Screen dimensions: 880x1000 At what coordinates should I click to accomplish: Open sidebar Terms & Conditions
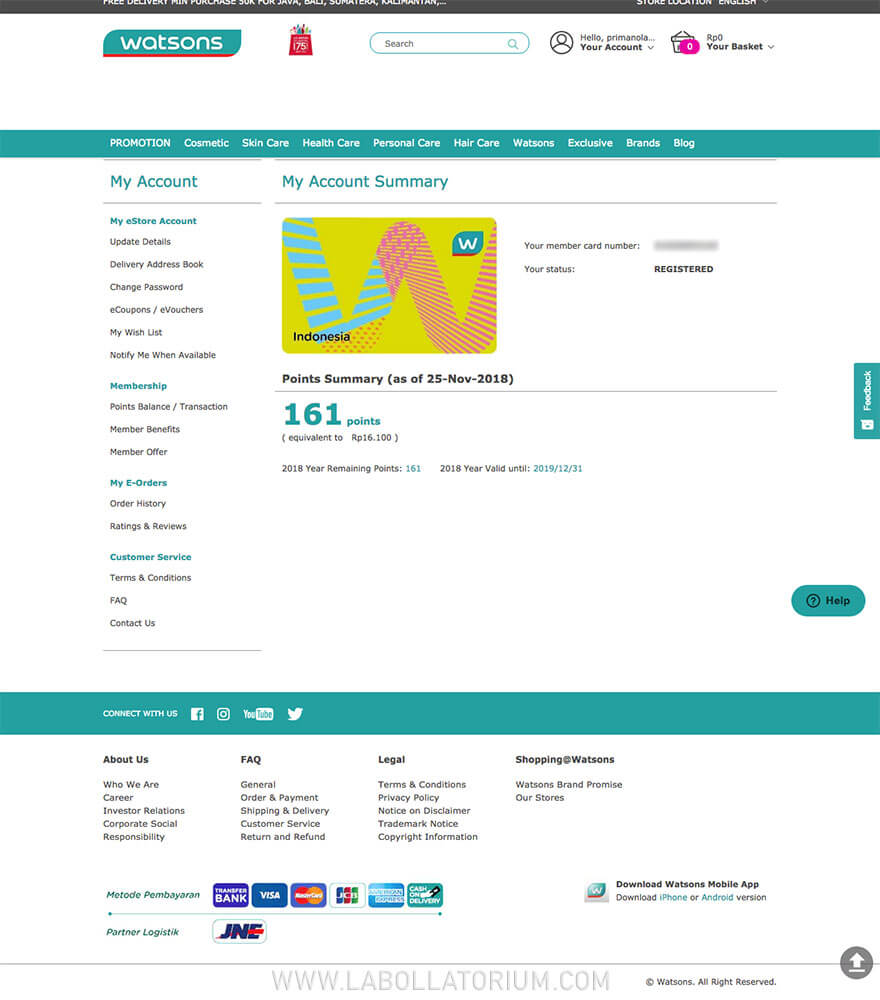click(x=150, y=578)
